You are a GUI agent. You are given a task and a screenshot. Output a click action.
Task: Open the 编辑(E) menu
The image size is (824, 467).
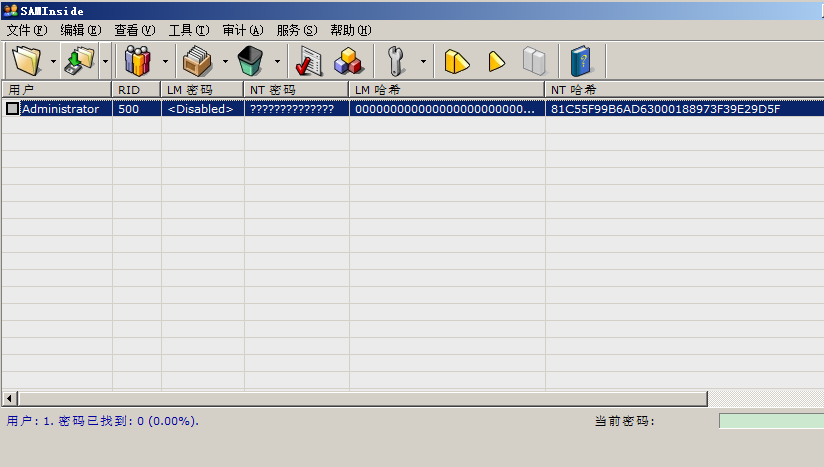(x=80, y=30)
